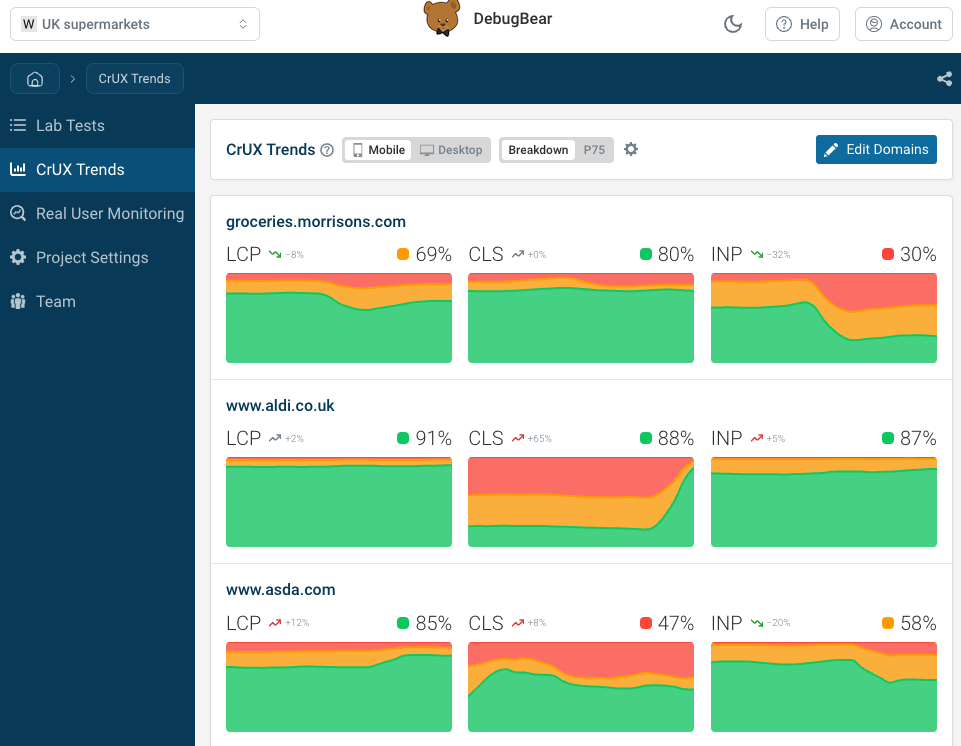Click Morrisons INP red status dot
This screenshot has width=961, height=746.
click(x=887, y=254)
